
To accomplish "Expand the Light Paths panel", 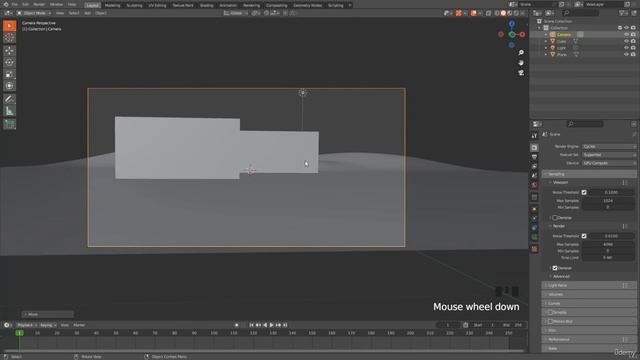I will tap(589, 285).
